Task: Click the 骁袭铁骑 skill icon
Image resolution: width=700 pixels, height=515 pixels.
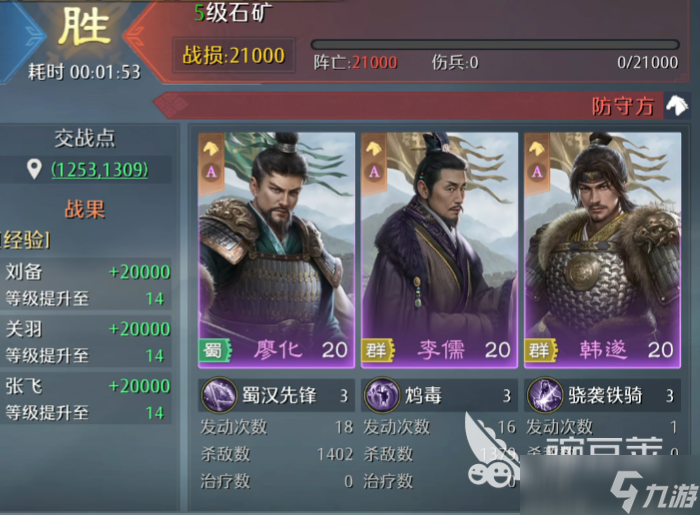Action: (x=545, y=395)
